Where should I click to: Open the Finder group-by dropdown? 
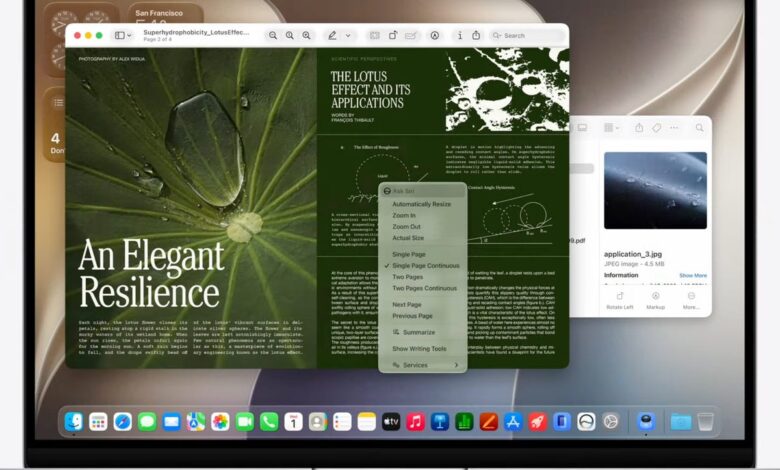611,128
